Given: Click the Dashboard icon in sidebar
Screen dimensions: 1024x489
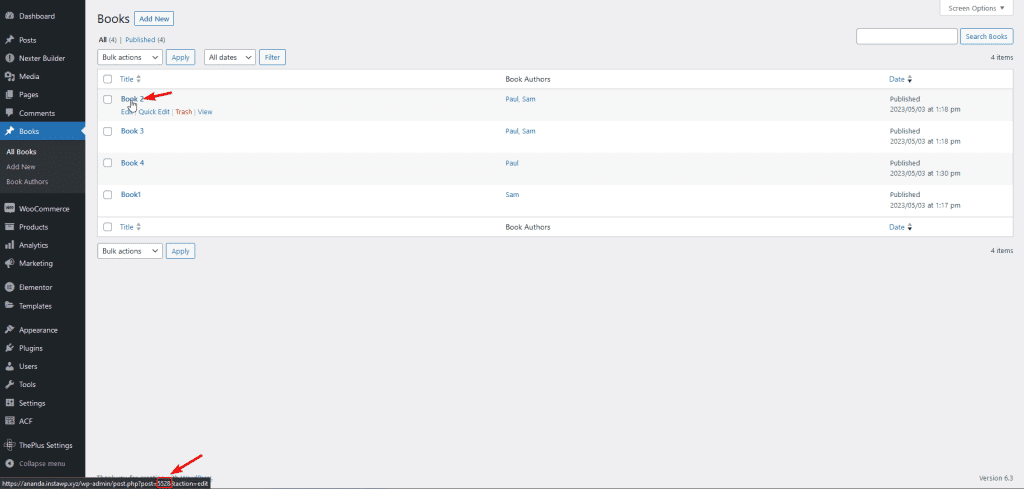Looking at the screenshot, I should click(9, 17).
